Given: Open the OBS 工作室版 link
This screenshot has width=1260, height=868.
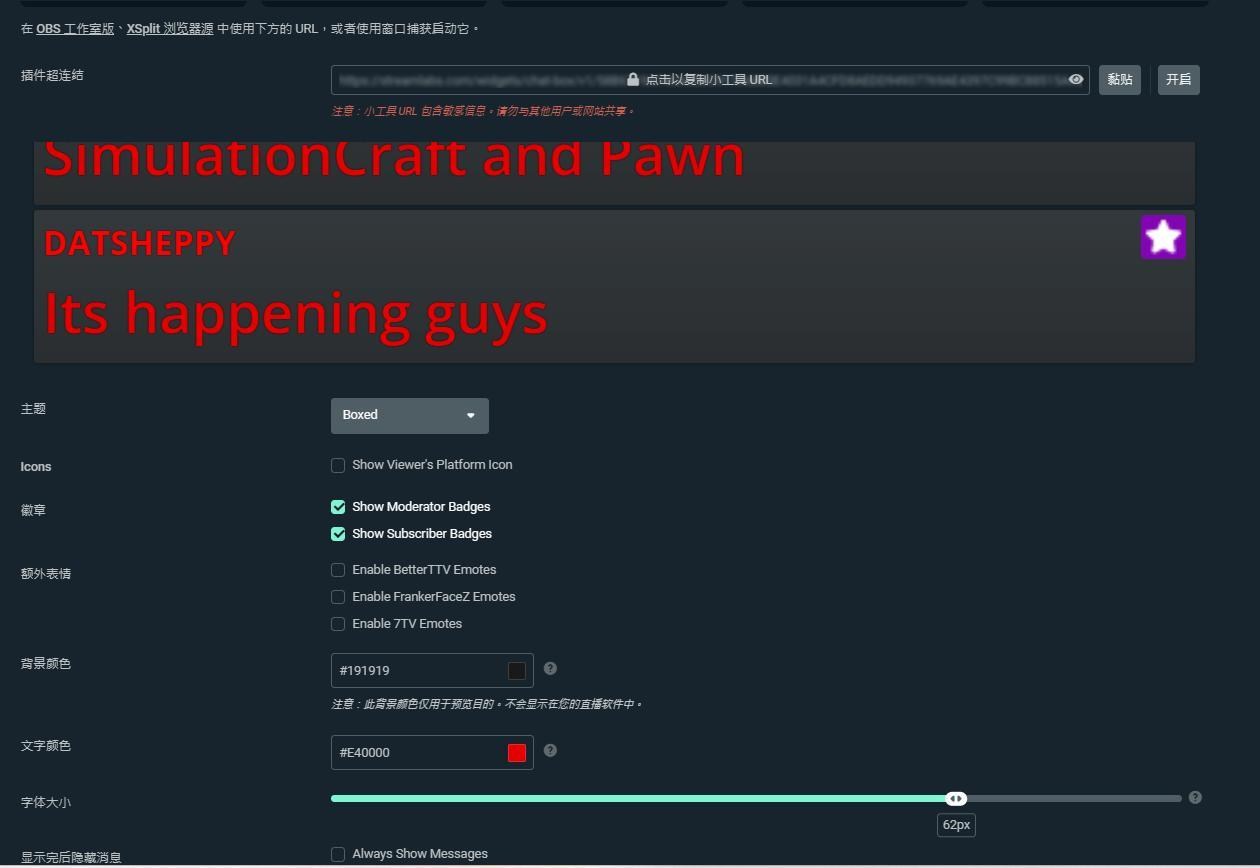Looking at the screenshot, I should point(74,29).
